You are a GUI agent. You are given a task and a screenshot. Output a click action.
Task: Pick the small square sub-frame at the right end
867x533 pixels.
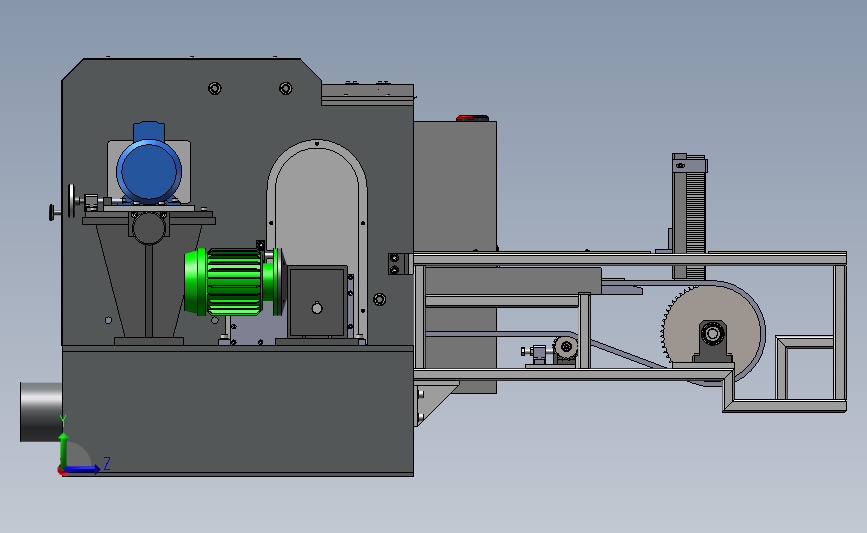coord(805,367)
